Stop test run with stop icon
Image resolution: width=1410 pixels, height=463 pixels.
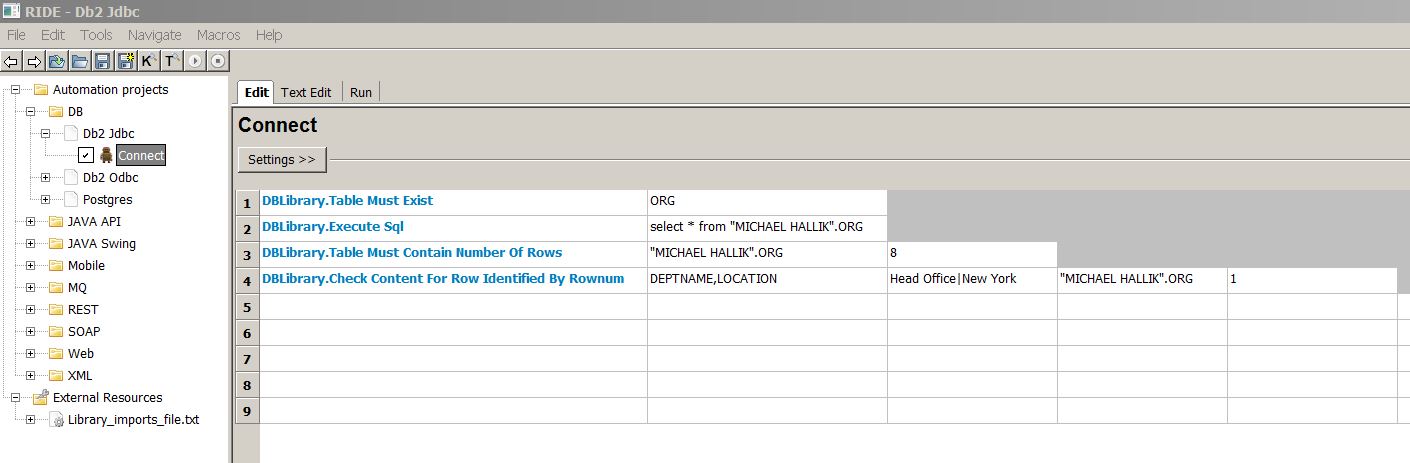[217, 61]
